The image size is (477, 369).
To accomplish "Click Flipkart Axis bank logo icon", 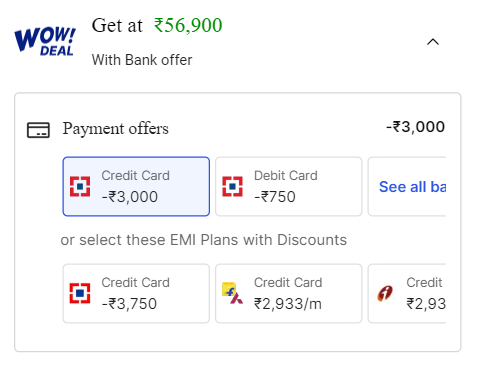I will coord(232,293).
